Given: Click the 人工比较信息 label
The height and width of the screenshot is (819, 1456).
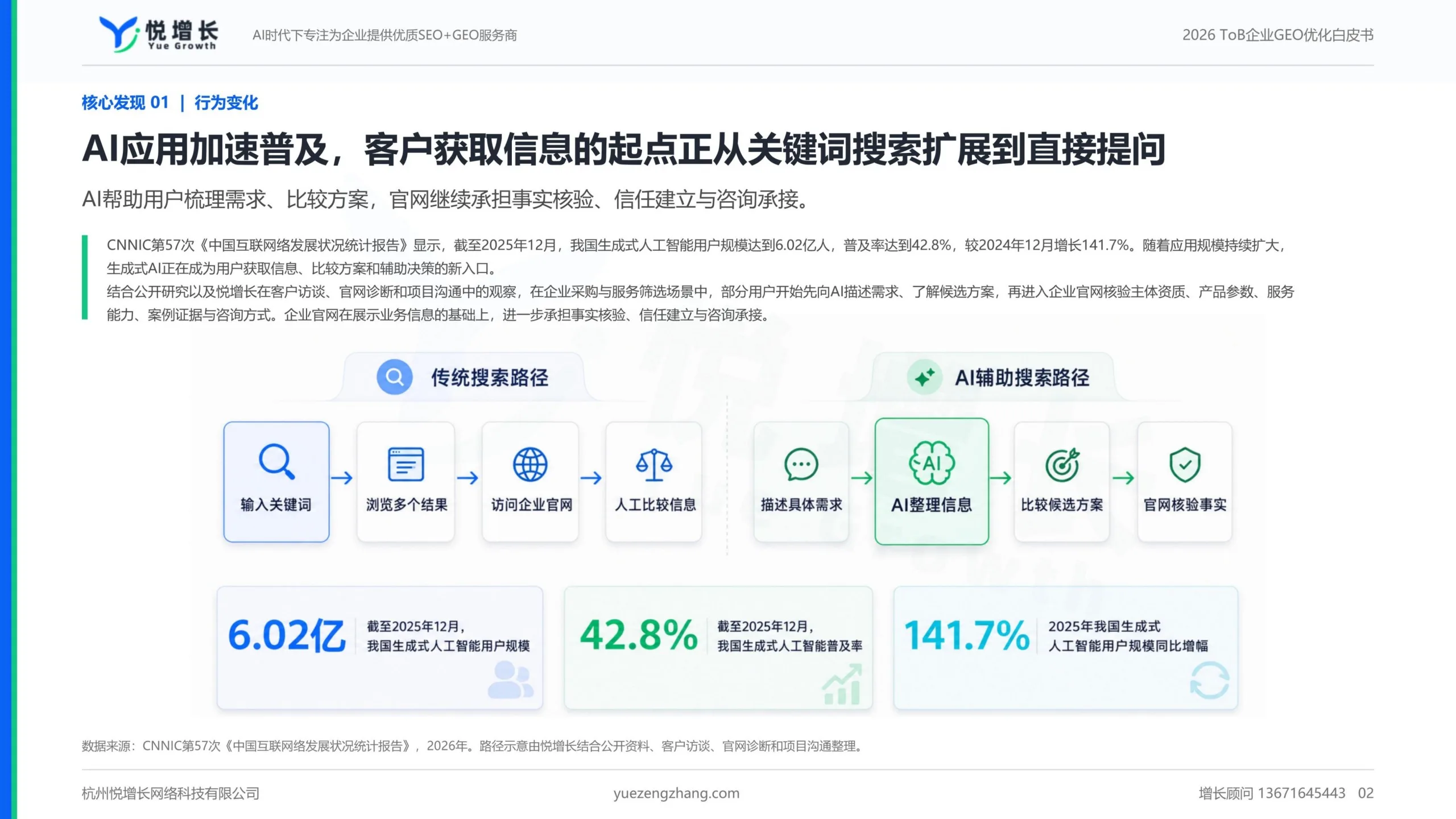Looking at the screenshot, I should coord(655,504).
